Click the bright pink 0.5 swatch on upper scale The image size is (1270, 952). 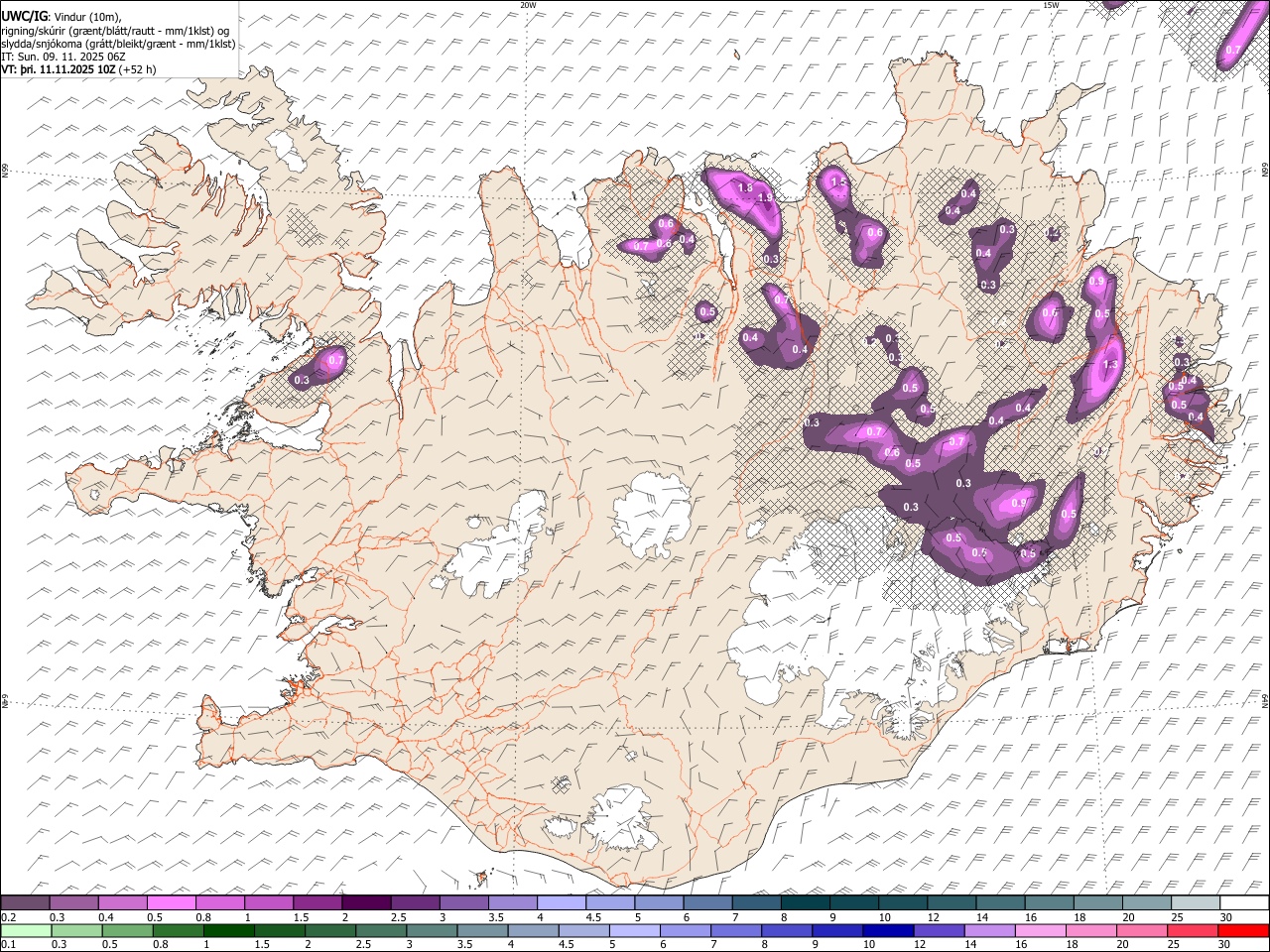[x=172, y=903]
